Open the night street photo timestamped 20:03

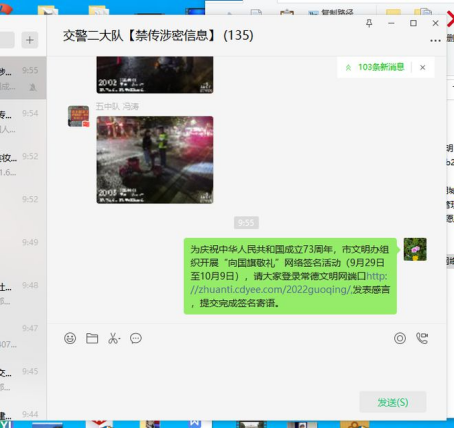(155, 160)
